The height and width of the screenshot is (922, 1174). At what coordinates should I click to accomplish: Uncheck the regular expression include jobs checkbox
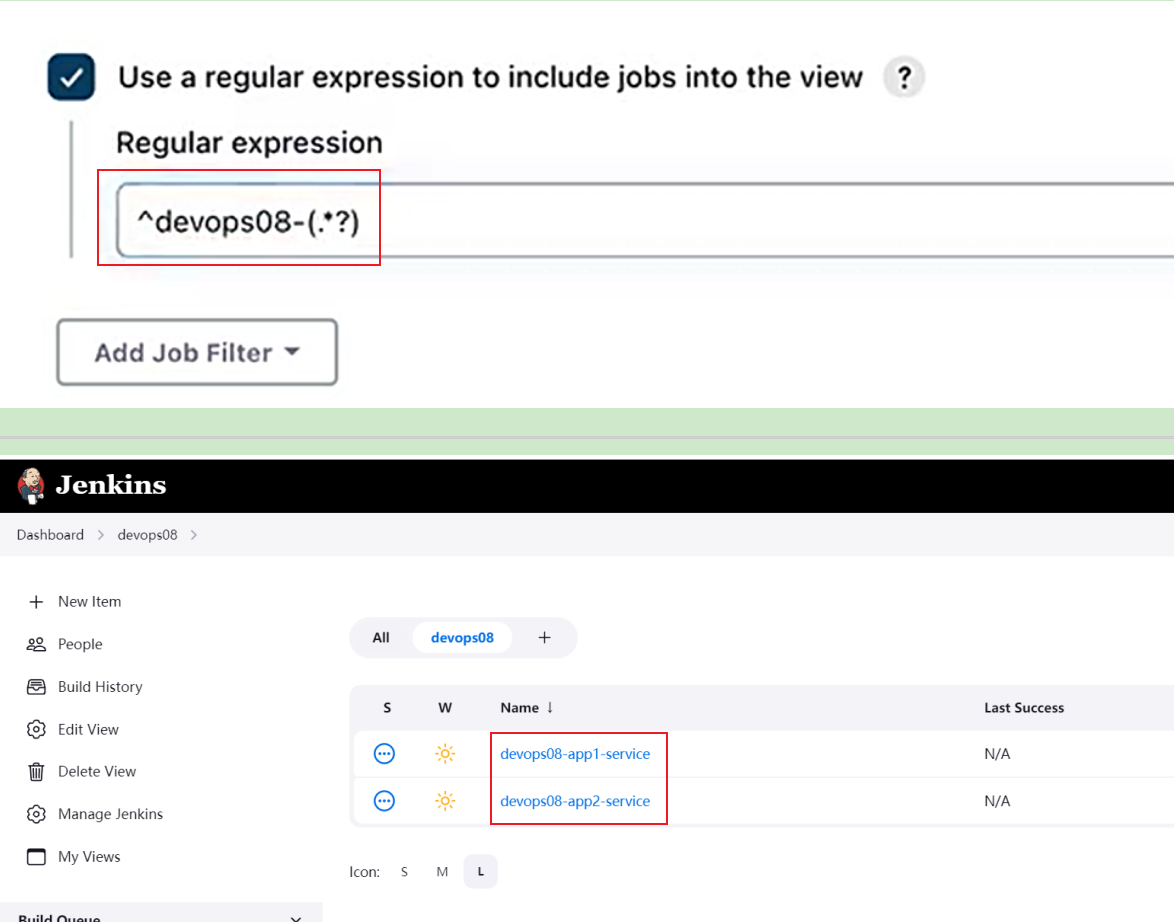coord(71,77)
